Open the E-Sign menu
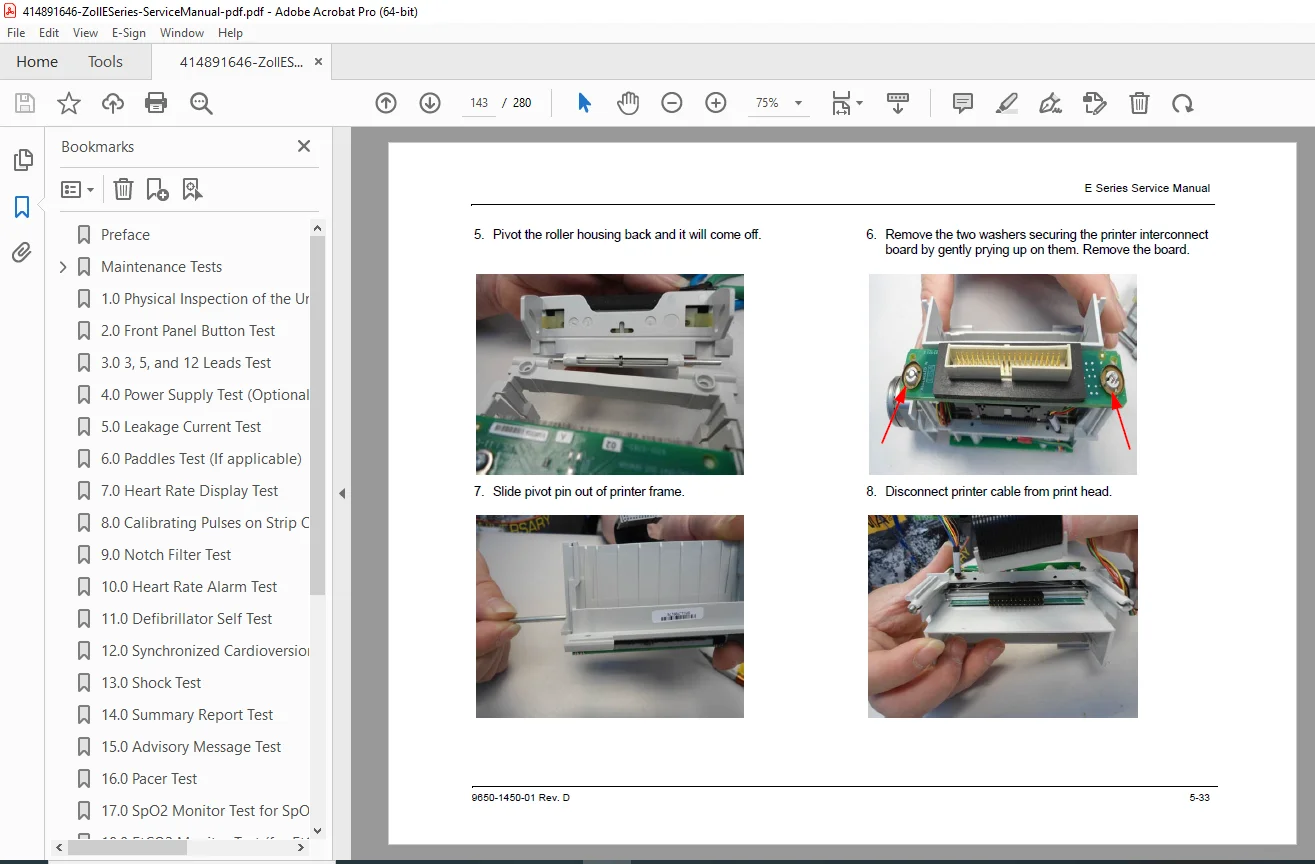This screenshot has width=1315, height=864. coord(129,33)
